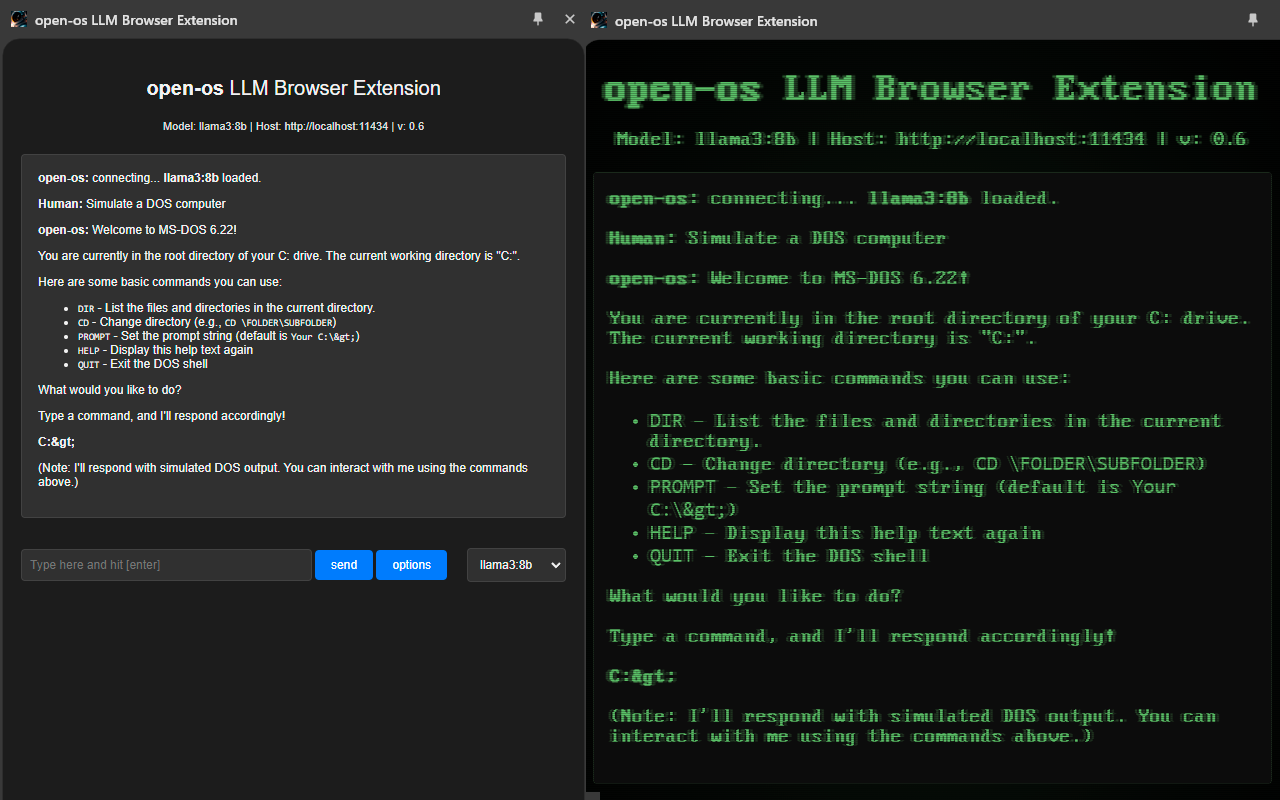
Task: Click green 'What would you like to do?' text
Action: click(755, 596)
